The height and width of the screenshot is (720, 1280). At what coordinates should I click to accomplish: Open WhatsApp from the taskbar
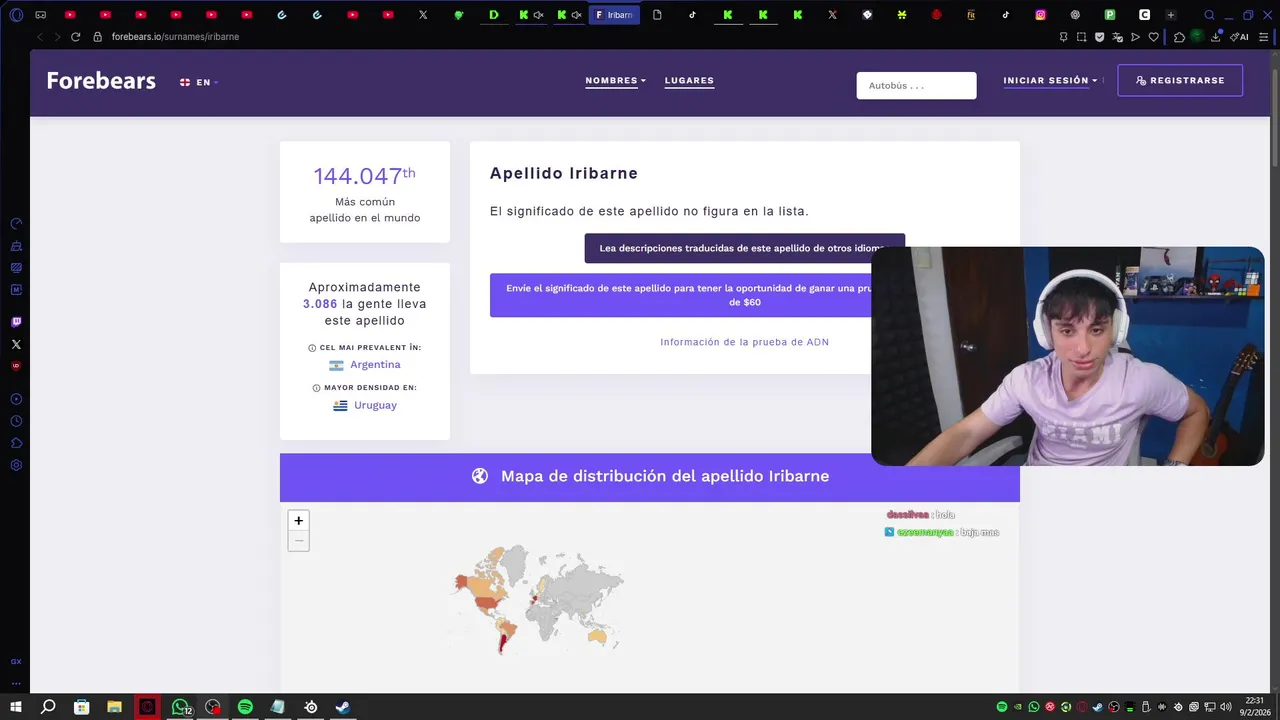tap(180, 707)
